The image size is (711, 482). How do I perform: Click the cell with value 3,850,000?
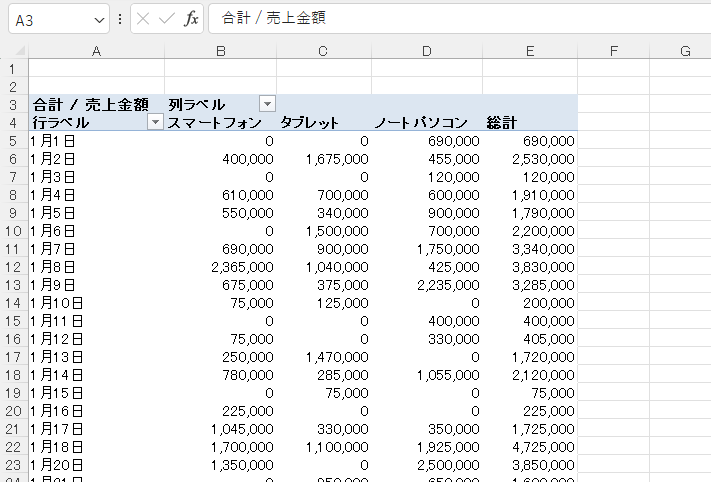530,465
